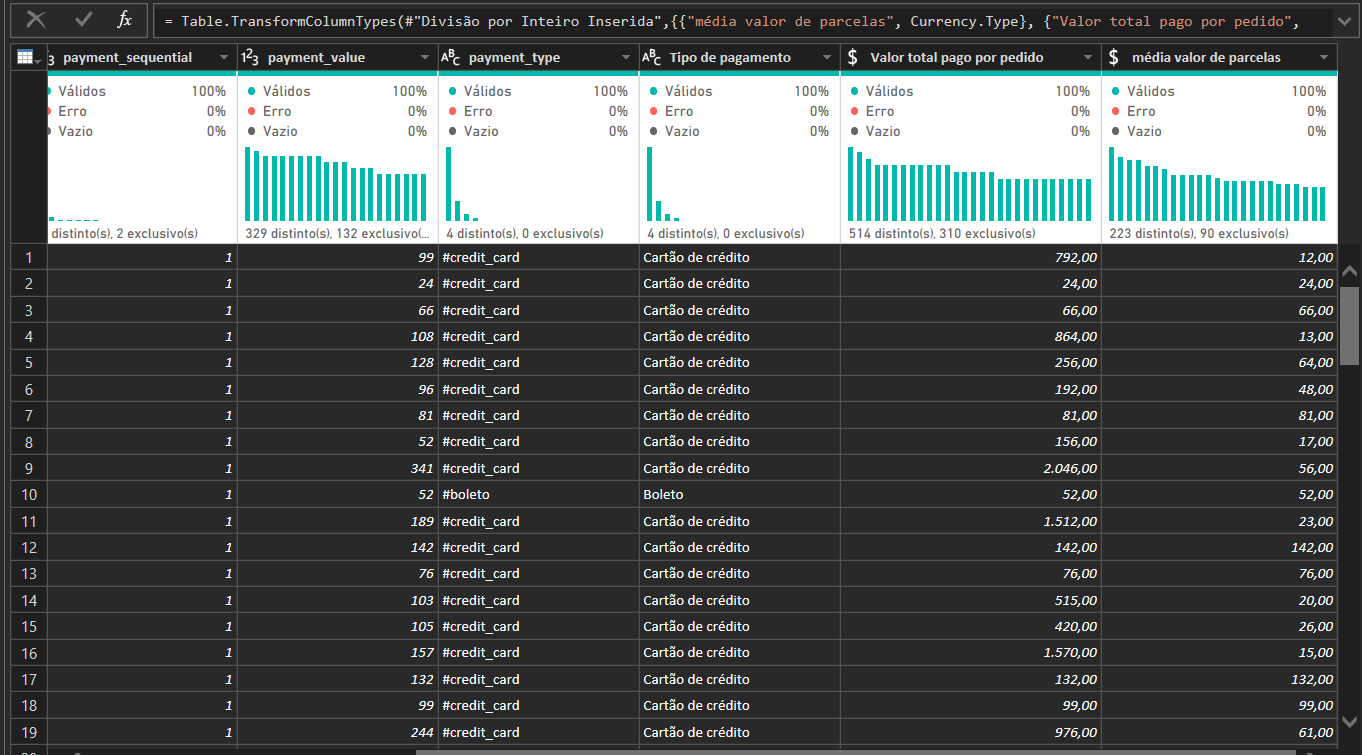Click the vertical scrollbar thumb
1362x755 pixels.
click(1350, 325)
